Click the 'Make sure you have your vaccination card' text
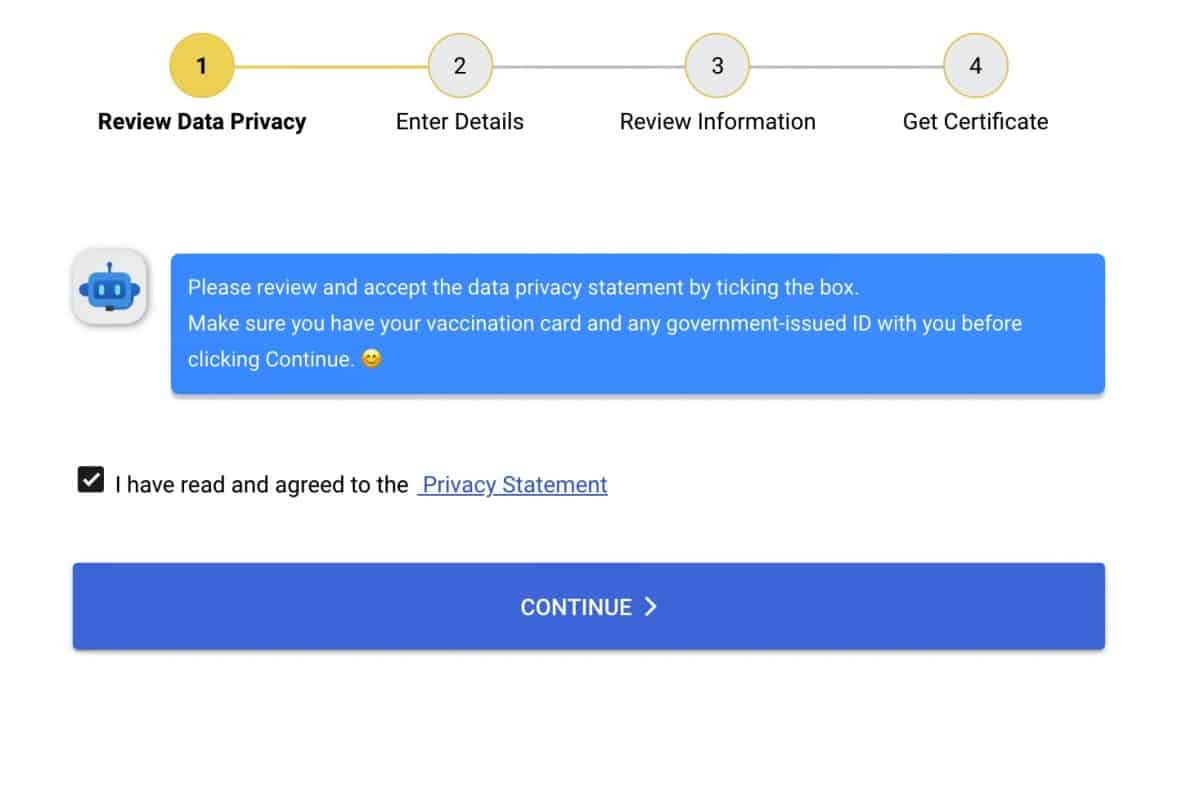This screenshot has height=800, width=1200. tap(604, 324)
